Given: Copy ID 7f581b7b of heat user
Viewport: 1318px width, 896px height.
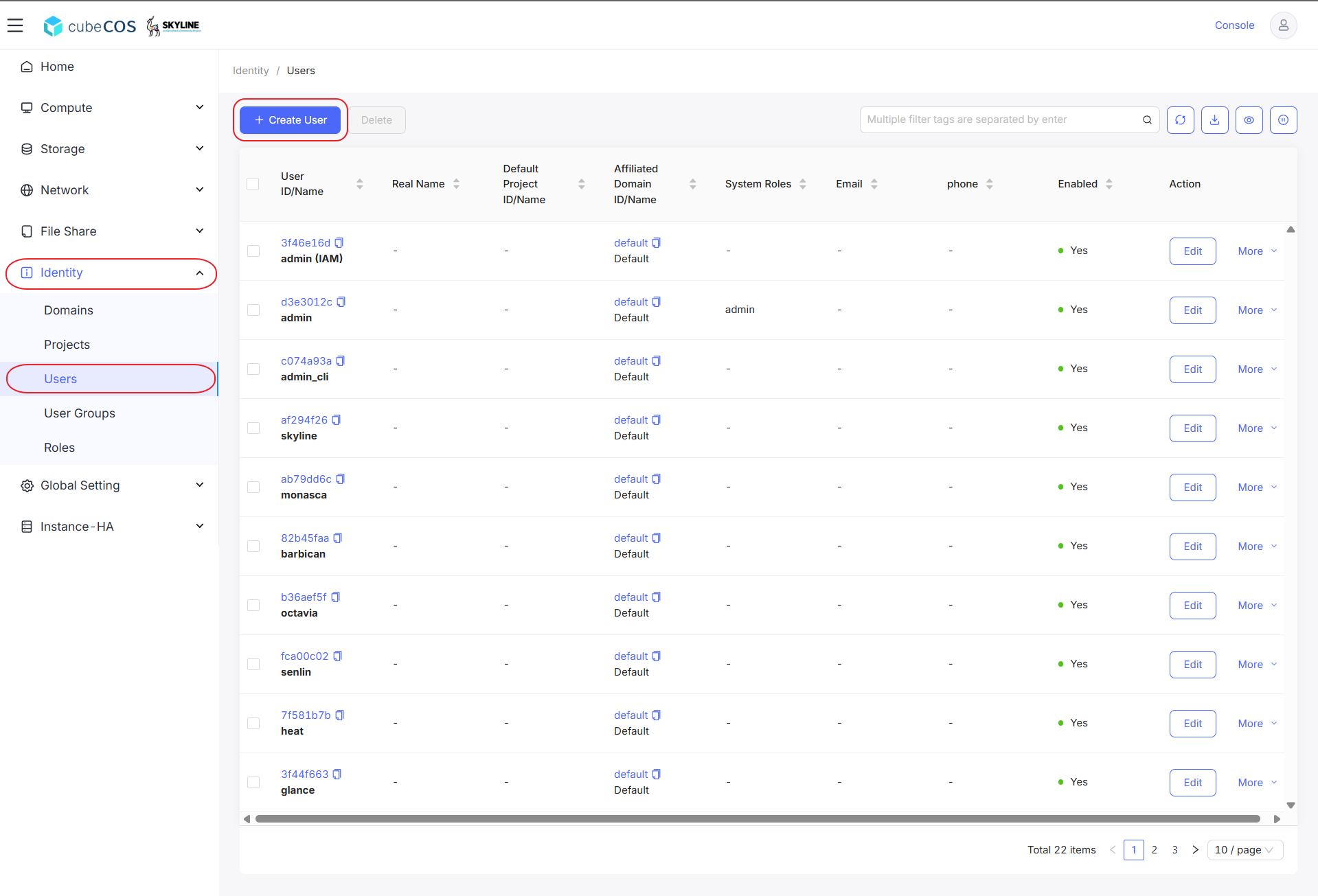Looking at the screenshot, I should (x=339, y=715).
